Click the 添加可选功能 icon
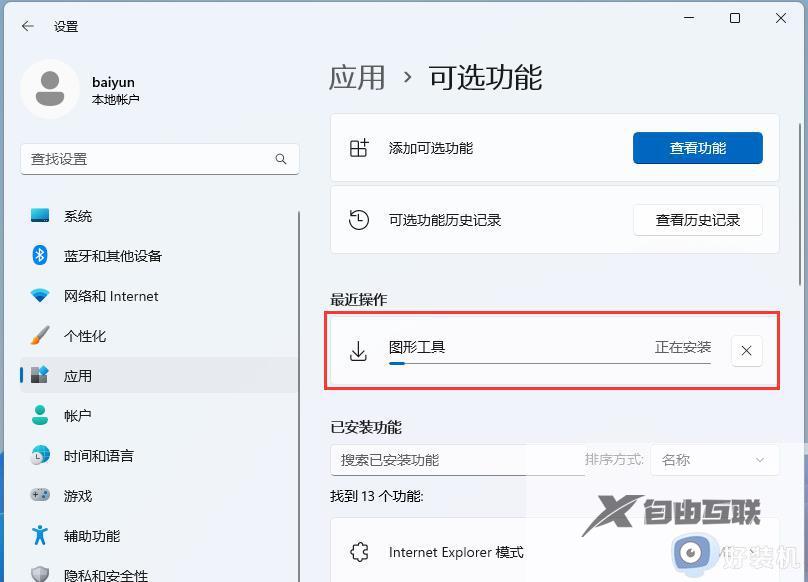Image resolution: width=808 pixels, height=582 pixels. click(358, 147)
